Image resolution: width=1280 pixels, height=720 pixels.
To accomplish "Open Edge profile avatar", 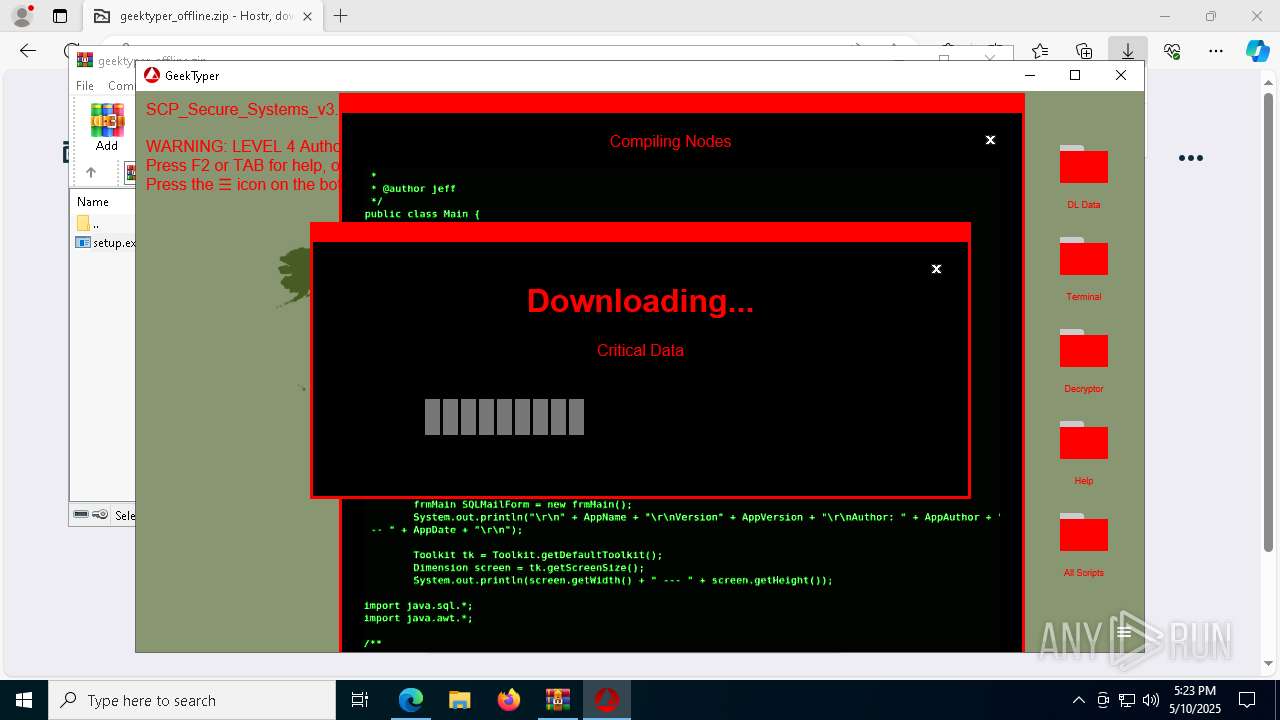I will 22,16.
